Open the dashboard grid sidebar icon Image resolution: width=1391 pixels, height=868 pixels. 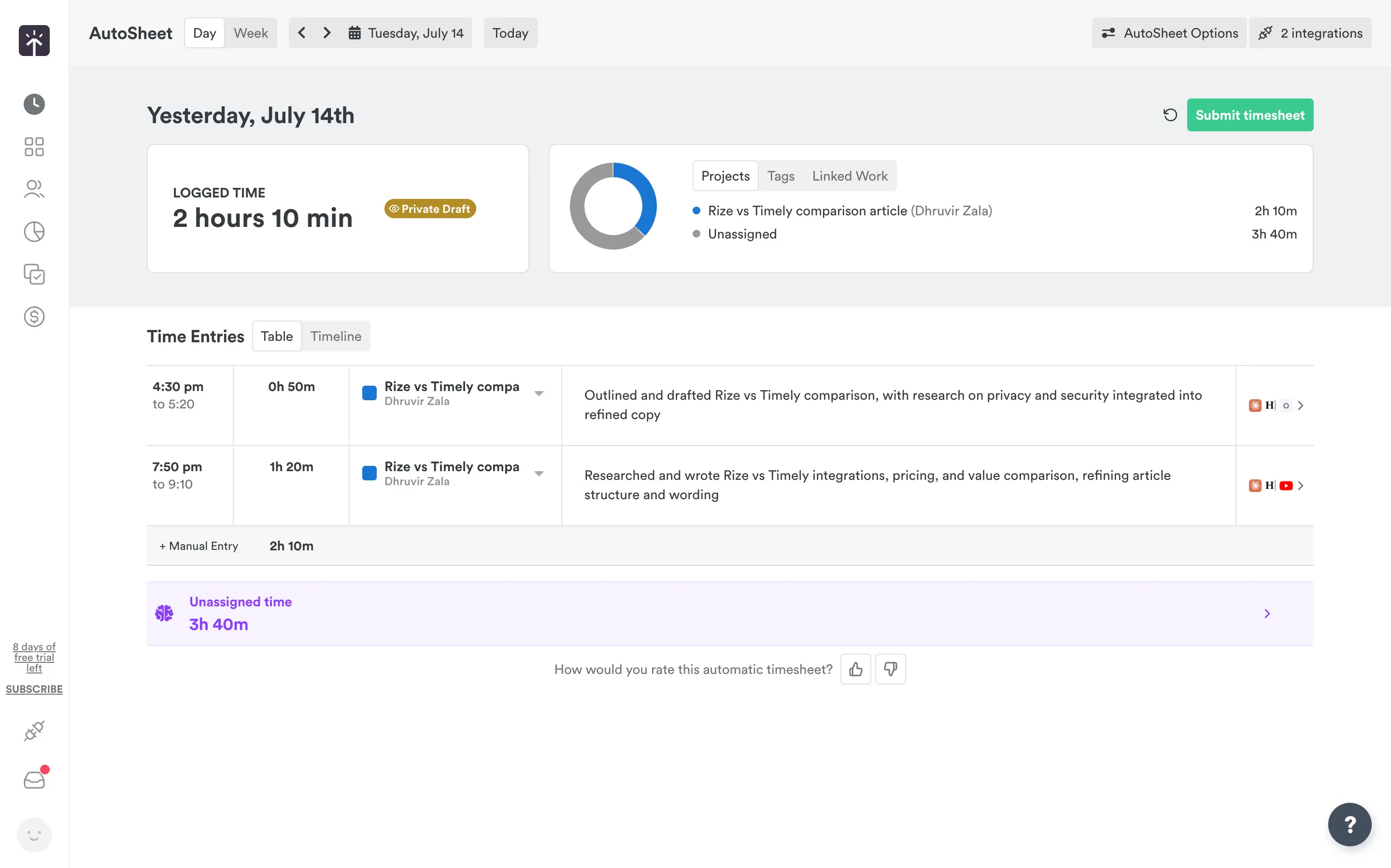tap(34, 146)
